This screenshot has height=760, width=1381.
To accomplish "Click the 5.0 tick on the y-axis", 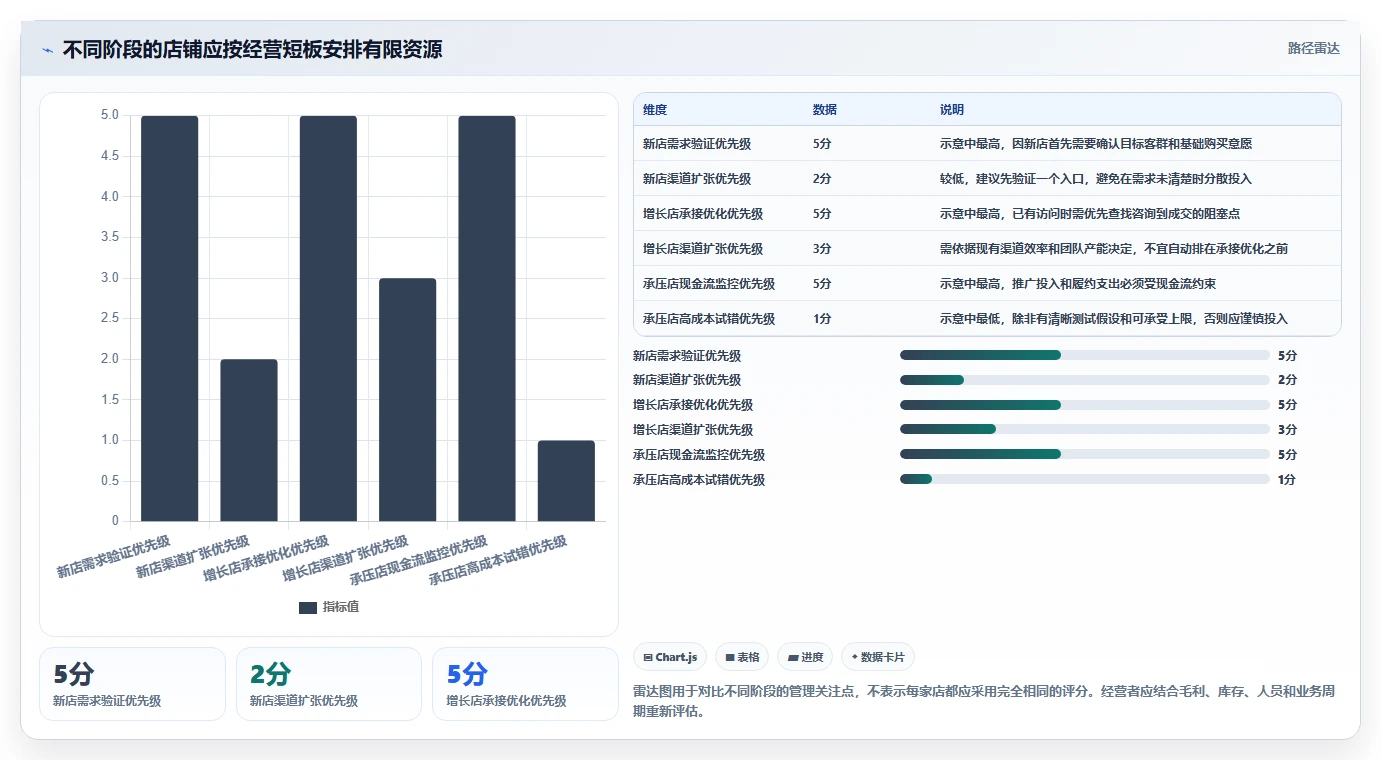I will coord(110,116).
